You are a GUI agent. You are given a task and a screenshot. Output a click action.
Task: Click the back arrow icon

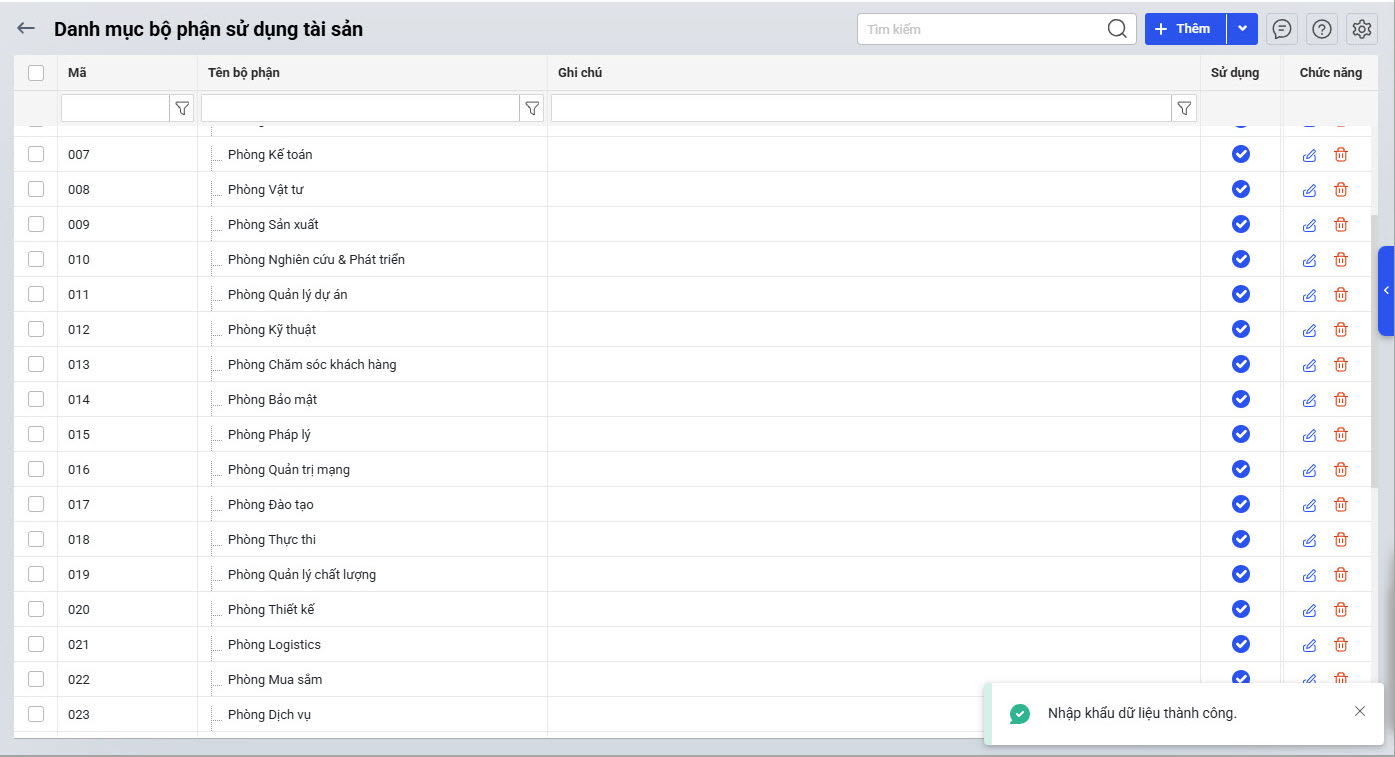(x=26, y=29)
